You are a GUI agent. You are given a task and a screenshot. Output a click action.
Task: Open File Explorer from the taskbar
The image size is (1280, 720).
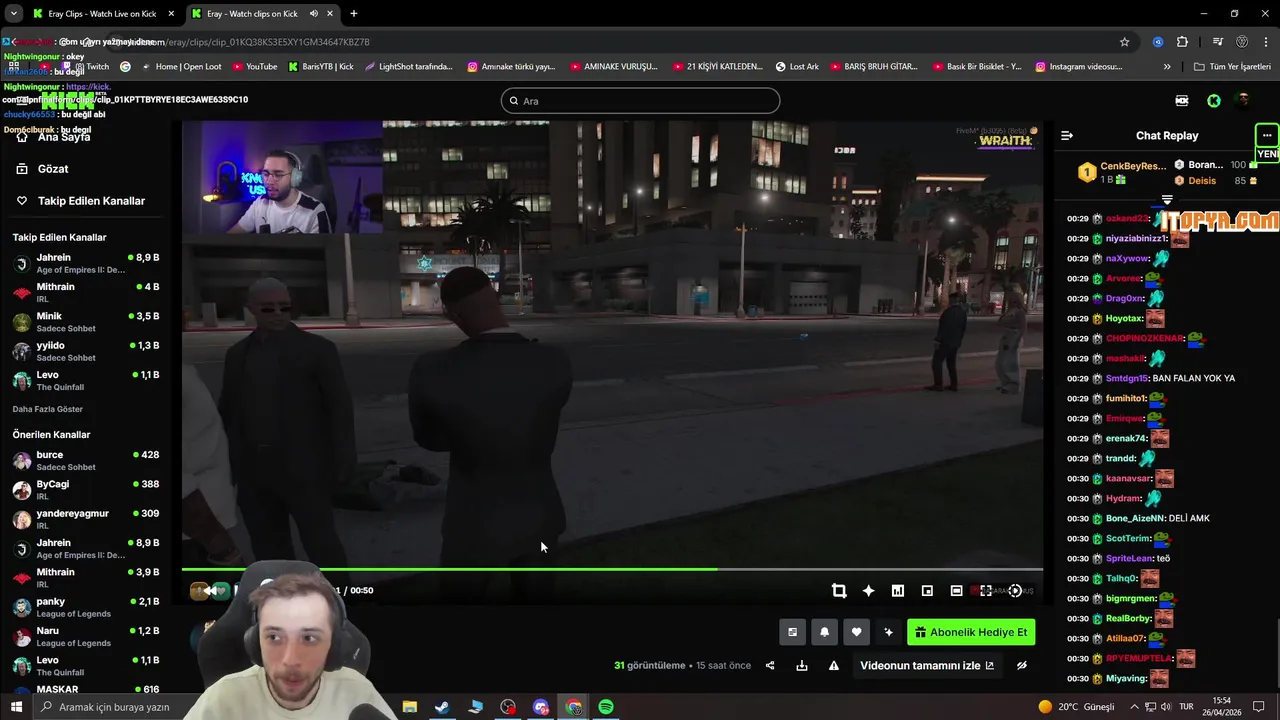[x=409, y=707]
